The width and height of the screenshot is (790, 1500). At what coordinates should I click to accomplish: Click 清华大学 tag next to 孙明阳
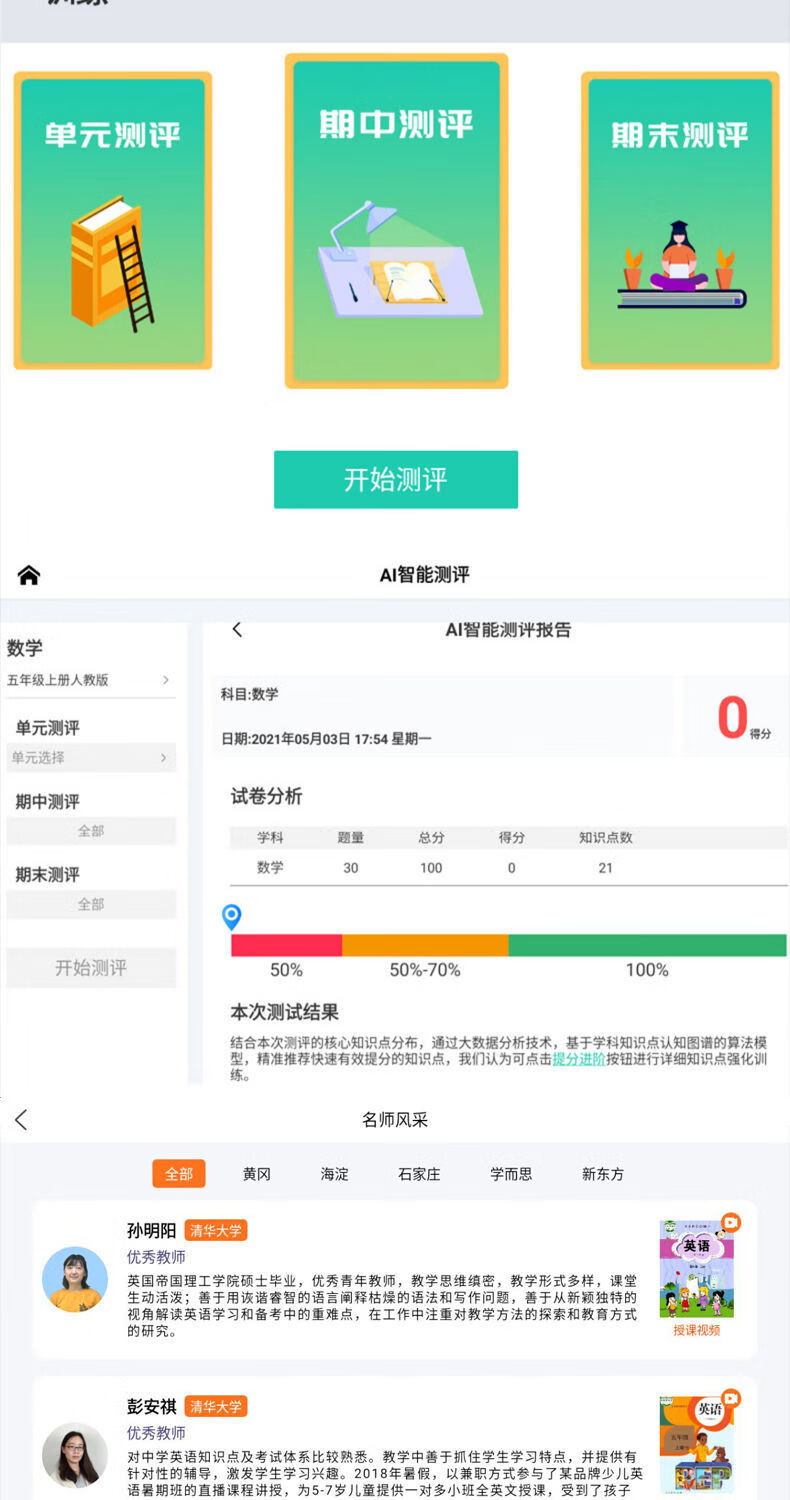tap(216, 1230)
